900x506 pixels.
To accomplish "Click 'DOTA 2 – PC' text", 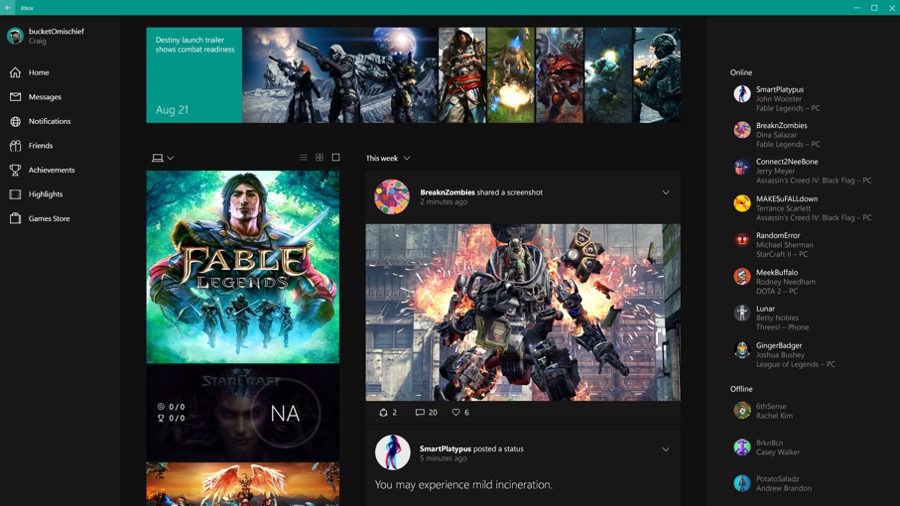I will (x=777, y=291).
